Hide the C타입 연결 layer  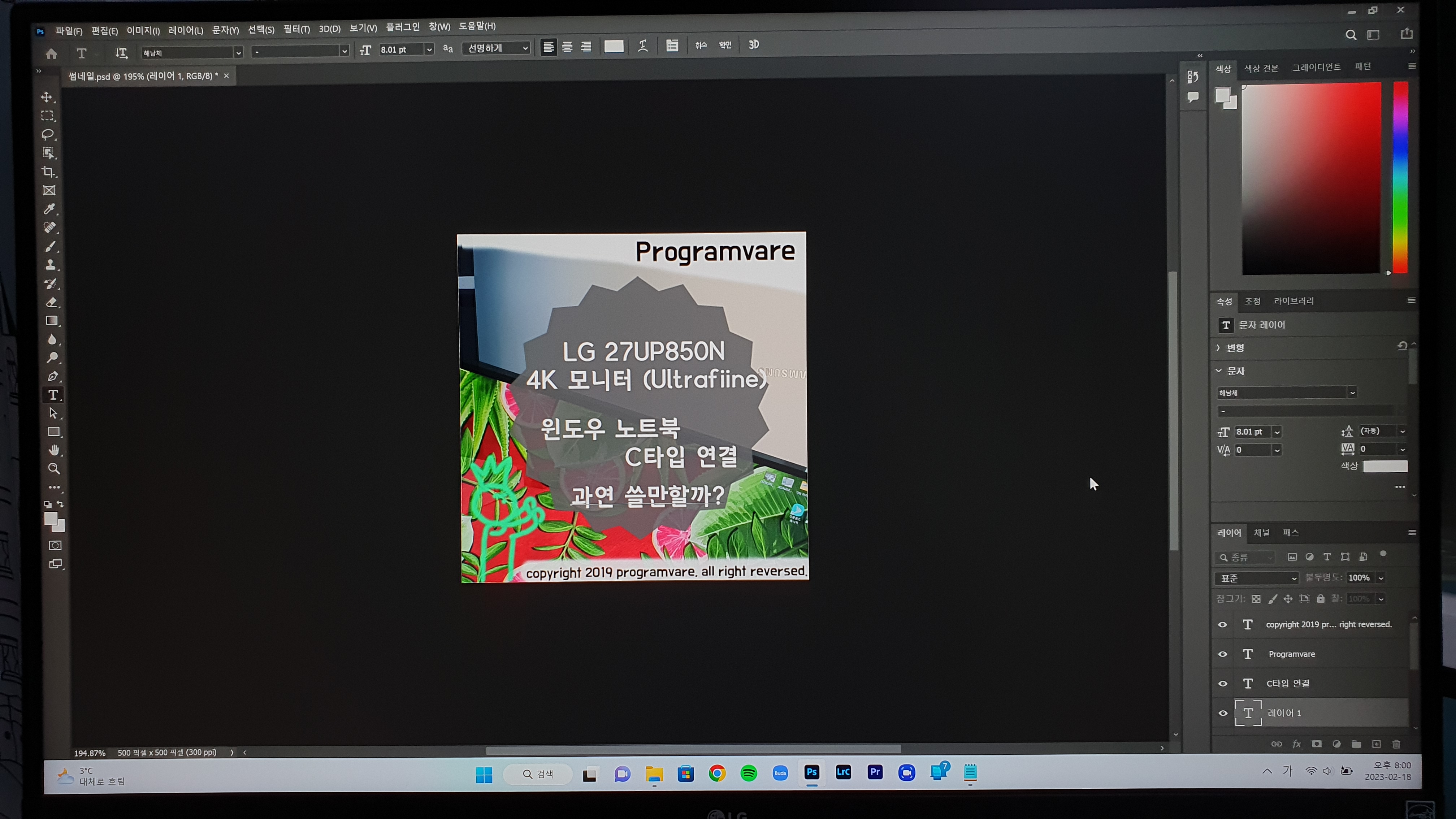(1223, 683)
